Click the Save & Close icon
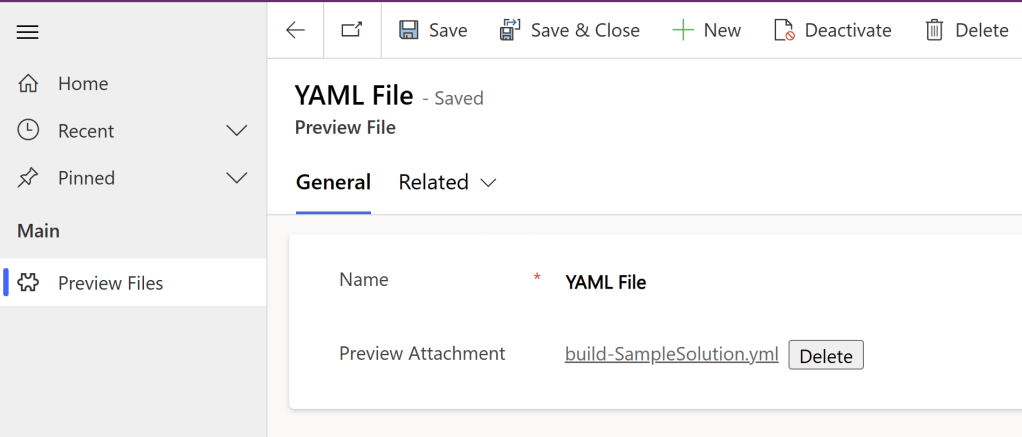The width and height of the screenshot is (1022, 437). click(x=510, y=30)
